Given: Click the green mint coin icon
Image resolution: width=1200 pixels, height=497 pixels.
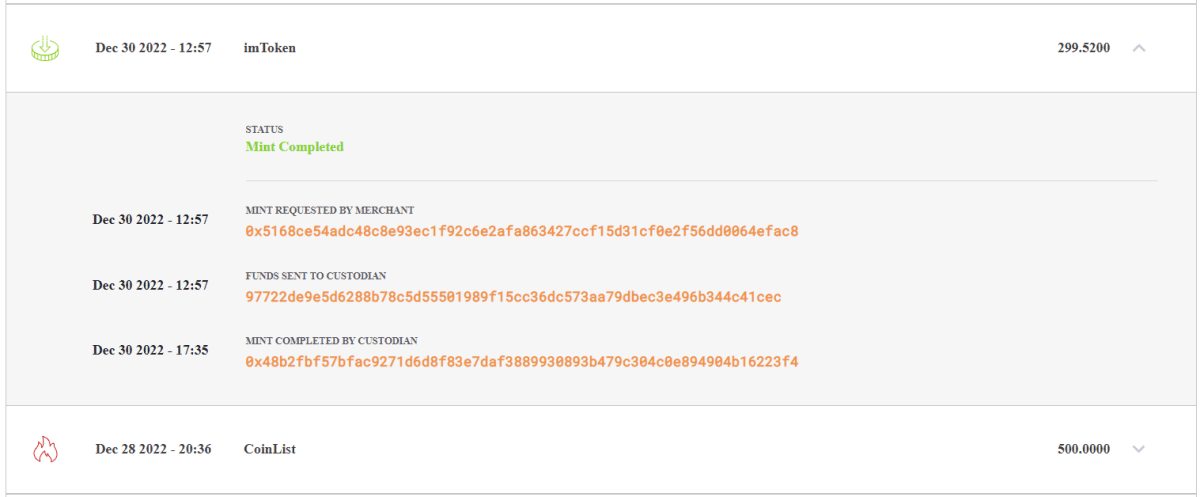Looking at the screenshot, I should (x=45, y=47).
